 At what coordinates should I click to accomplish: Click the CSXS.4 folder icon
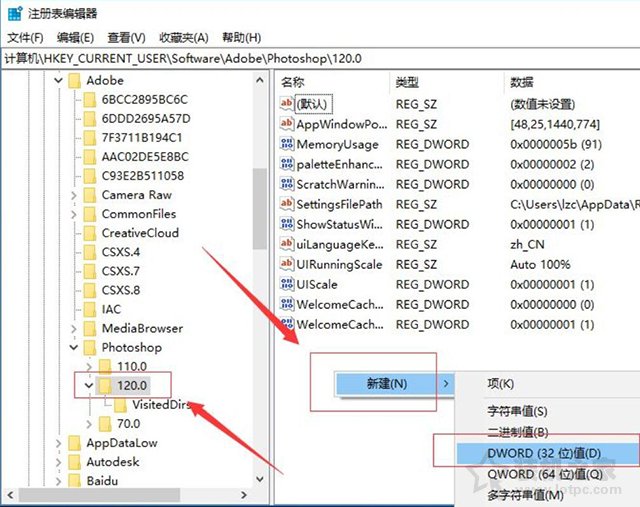point(89,252)
